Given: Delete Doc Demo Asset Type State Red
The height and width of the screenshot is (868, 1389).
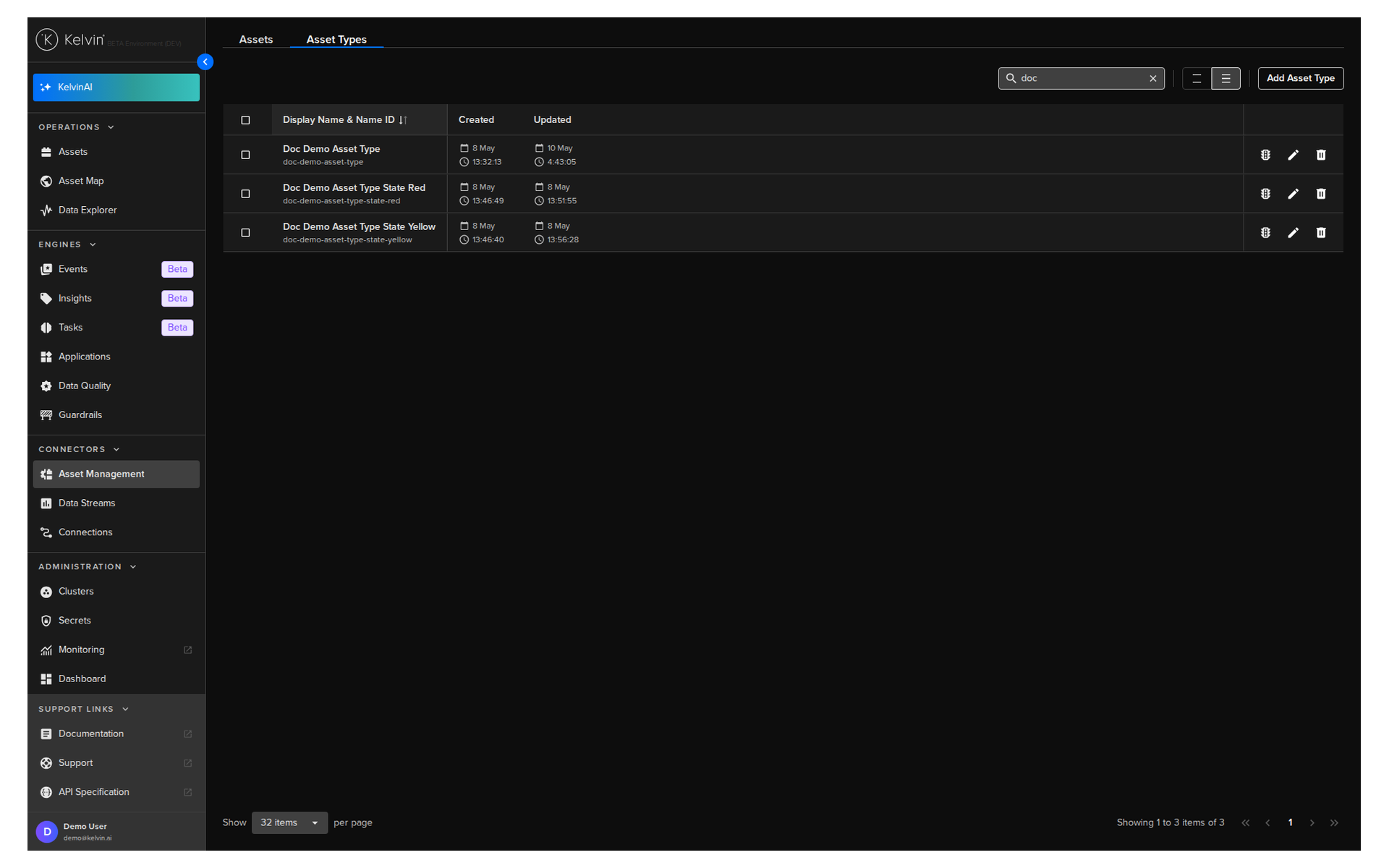Looking at the screenshot, I should [x=1321, y=194].
